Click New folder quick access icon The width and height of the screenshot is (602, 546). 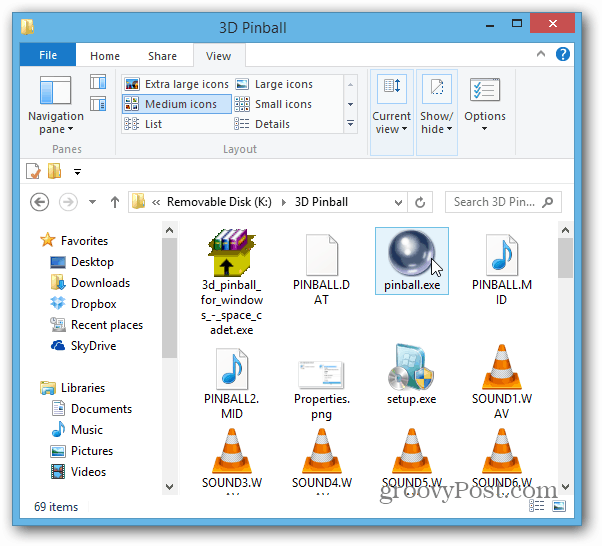(x=55, y=171)
